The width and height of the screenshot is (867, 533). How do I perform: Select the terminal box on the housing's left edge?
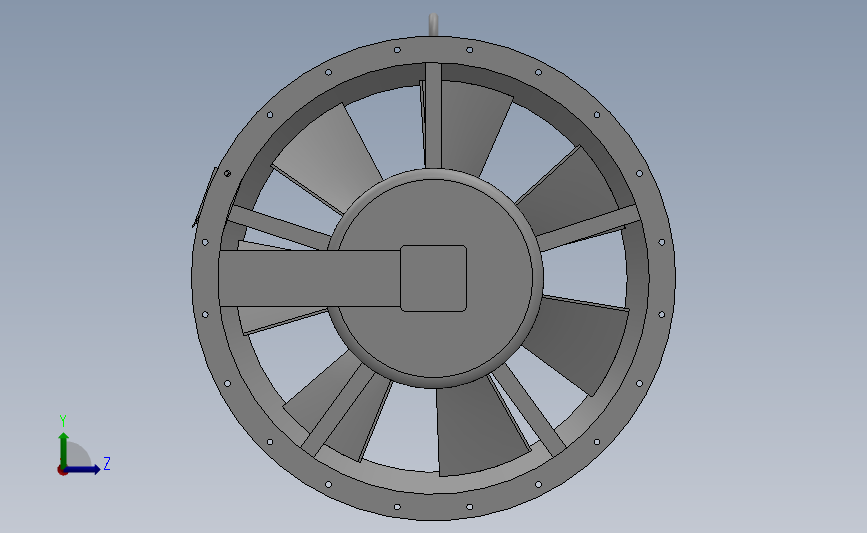coord(205,196)
